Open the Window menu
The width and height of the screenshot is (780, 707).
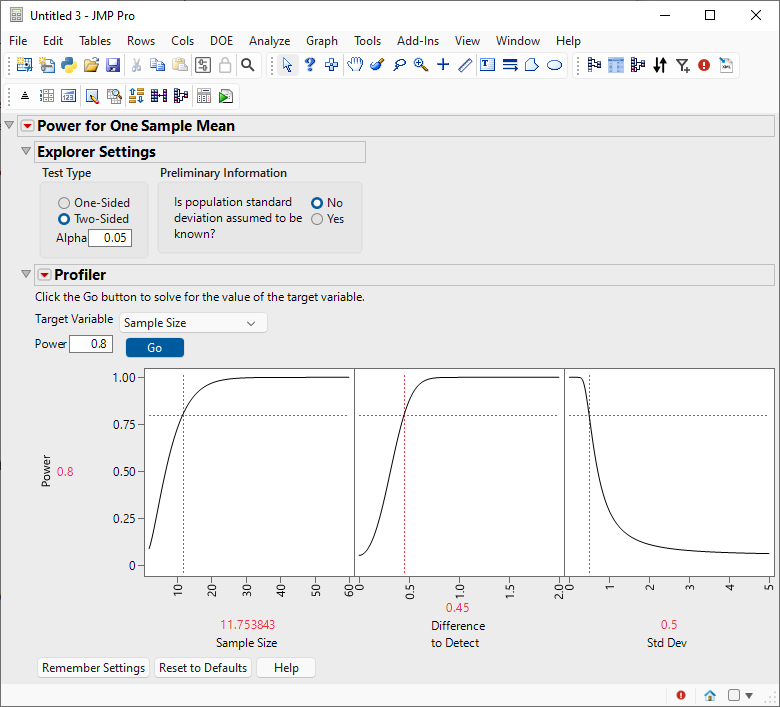[518, 41]
